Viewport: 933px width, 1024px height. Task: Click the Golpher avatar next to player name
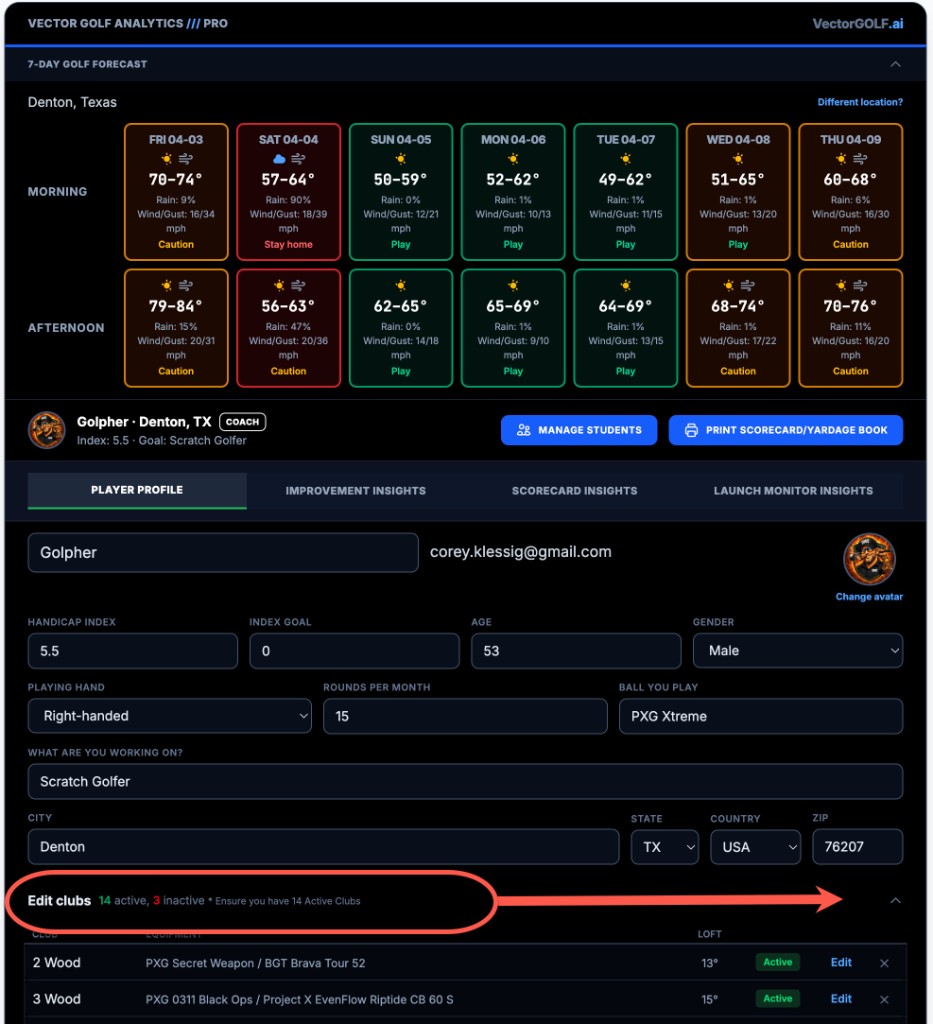tap(46, 430)
